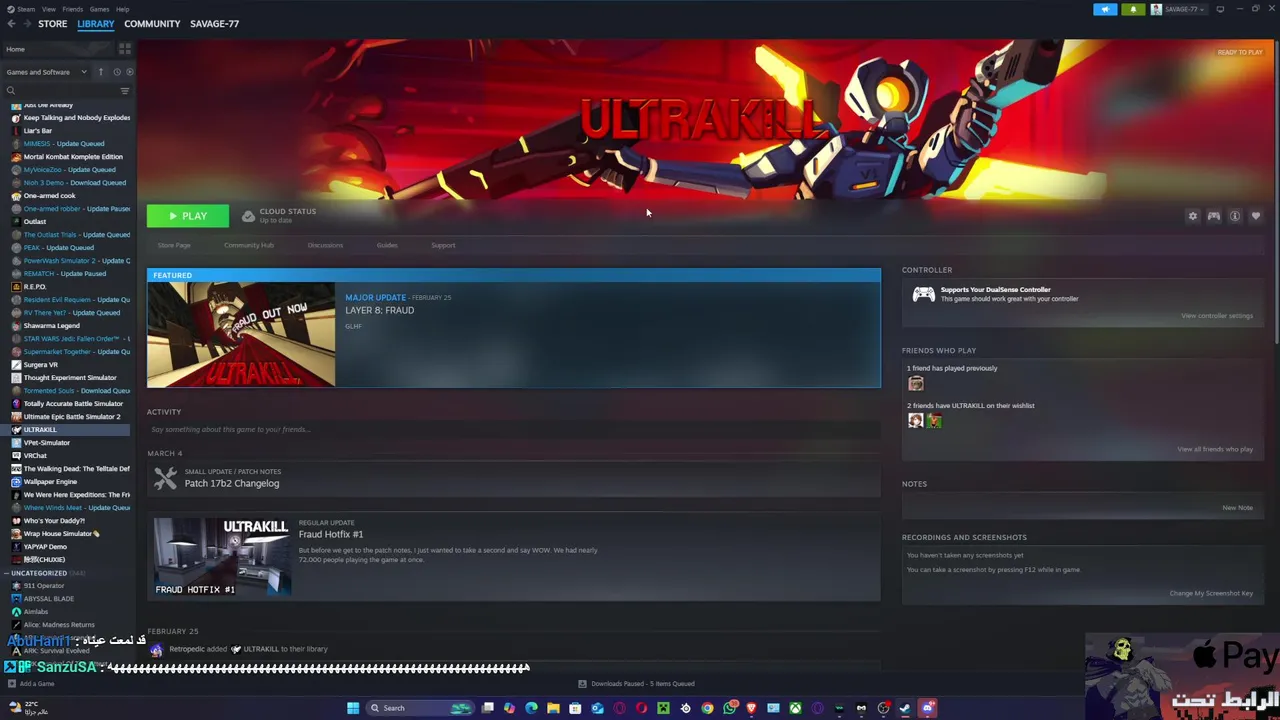
Task: Toggle ready-to-play filter icon
Action: 129,72
